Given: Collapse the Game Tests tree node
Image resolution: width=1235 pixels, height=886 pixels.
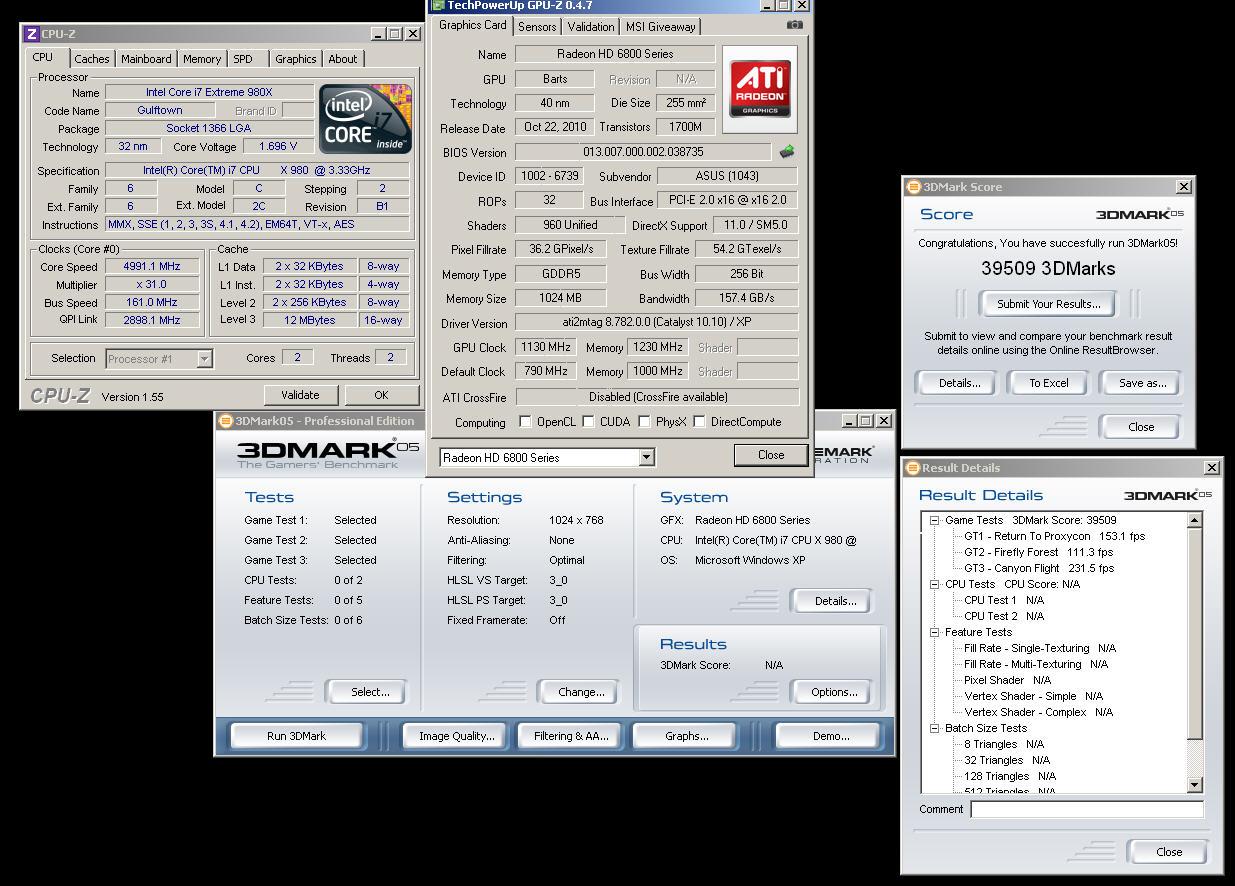Looking at the screenshot, I should pos(935,520).
